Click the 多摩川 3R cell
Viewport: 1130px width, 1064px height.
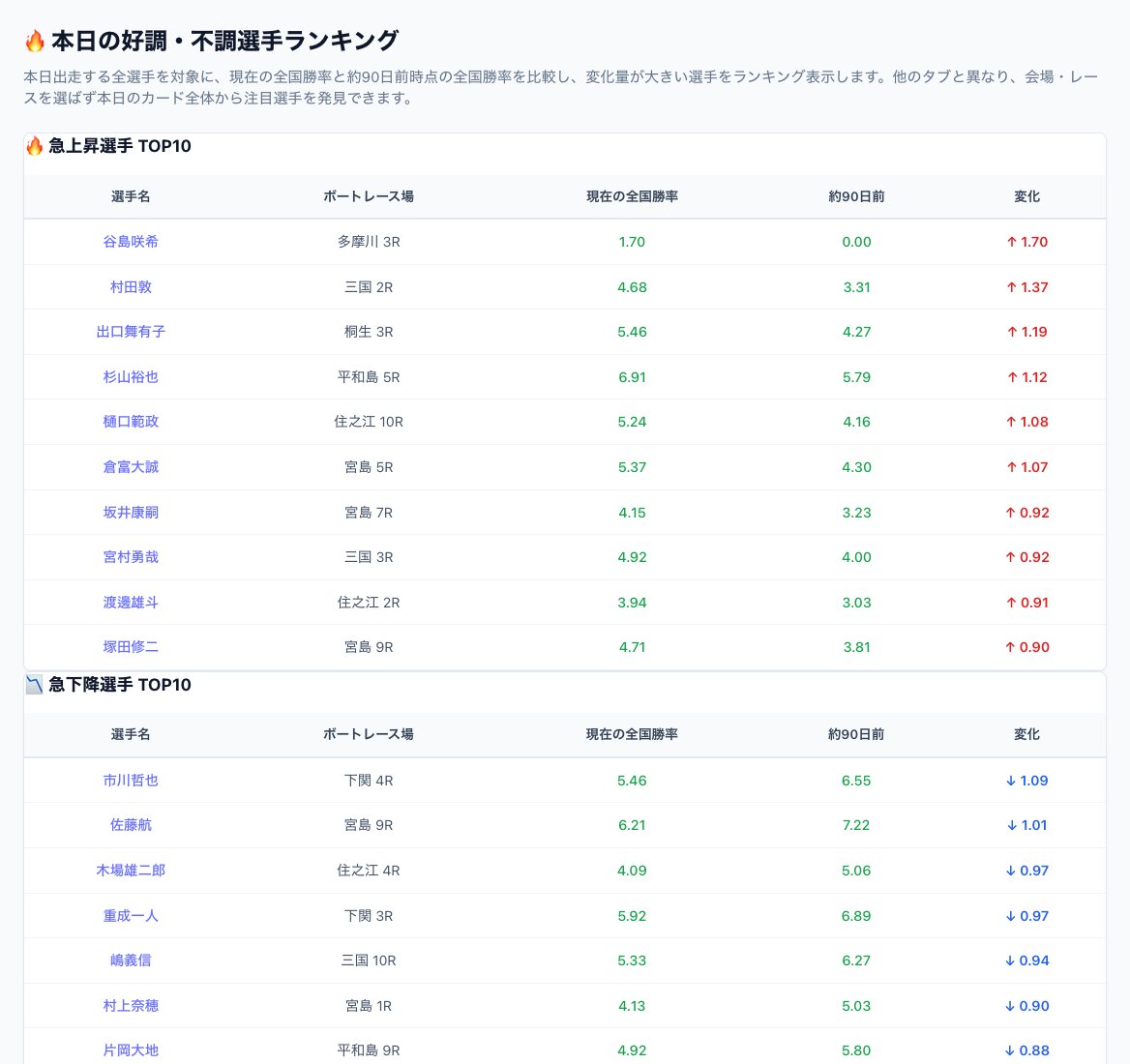pos(369,242)
